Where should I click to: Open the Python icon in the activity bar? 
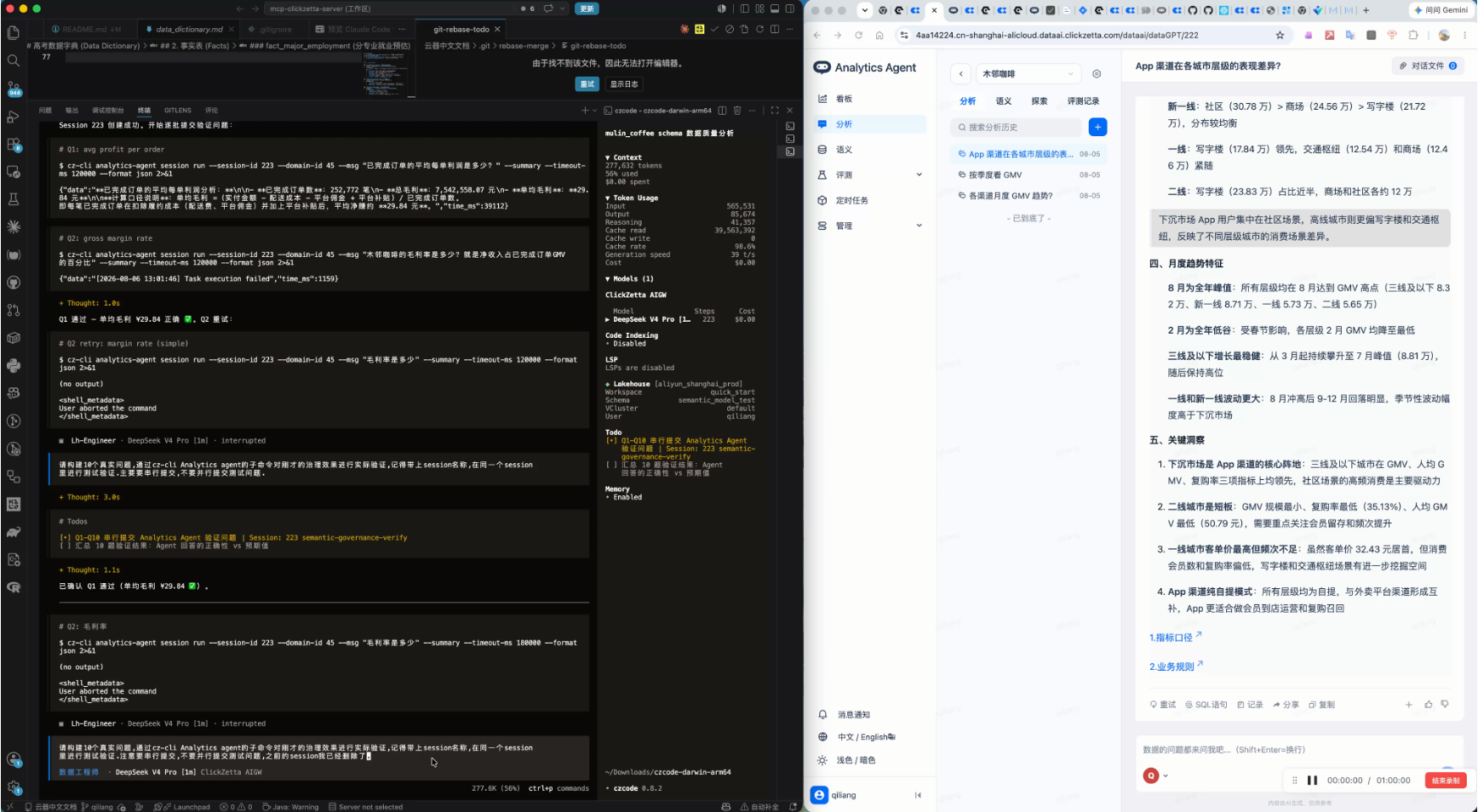pos(14,365)
